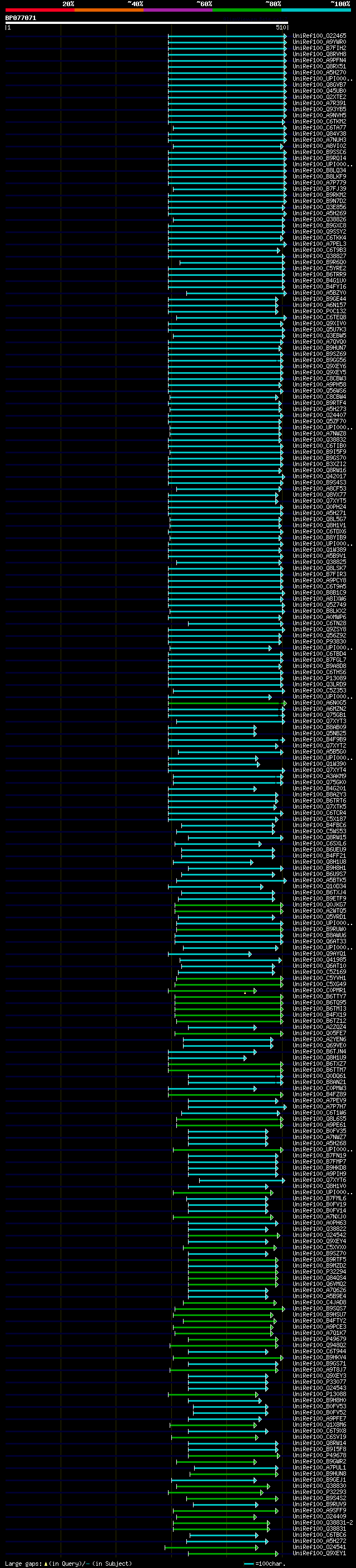Click the red ~20% identity legend segment
Viewport: 356px width, 1568px height.
pos(39,10)
